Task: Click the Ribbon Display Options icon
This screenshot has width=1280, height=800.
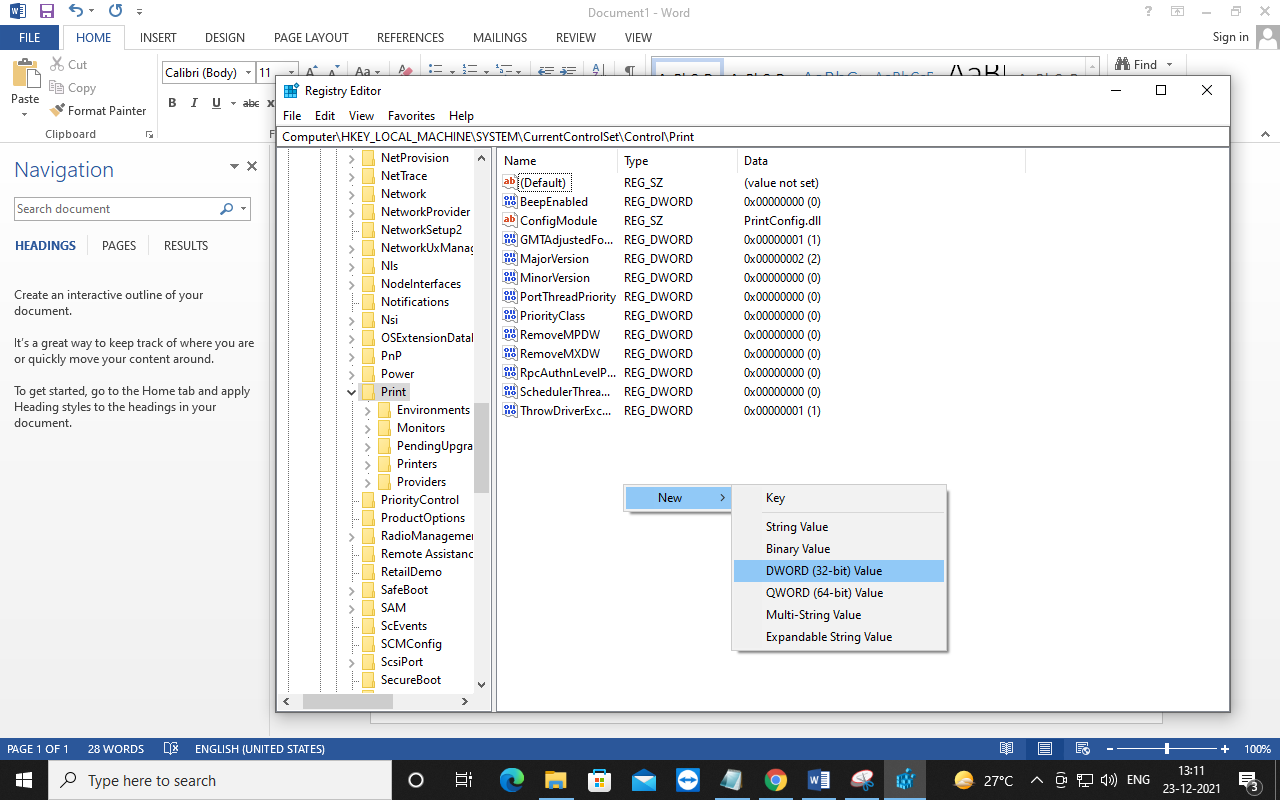Action: 1177,12
